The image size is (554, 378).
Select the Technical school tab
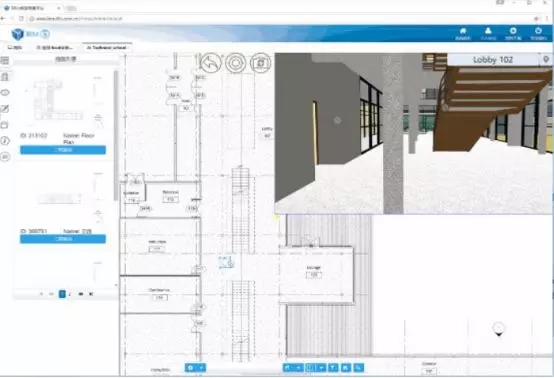[x=107, y=47]
